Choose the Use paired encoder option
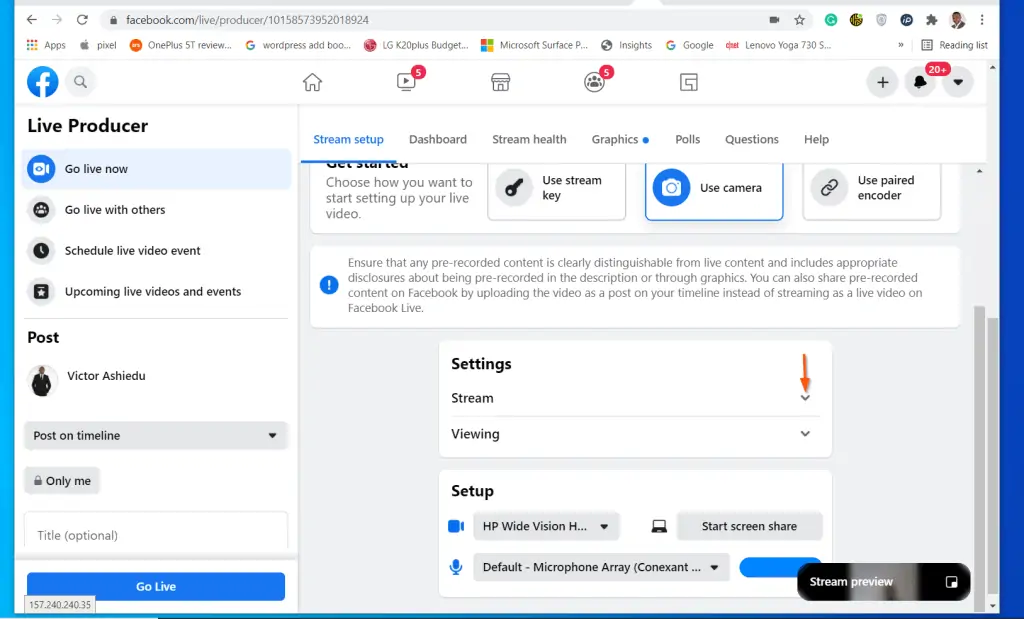Screen dimensions: 1024x619 872,189
